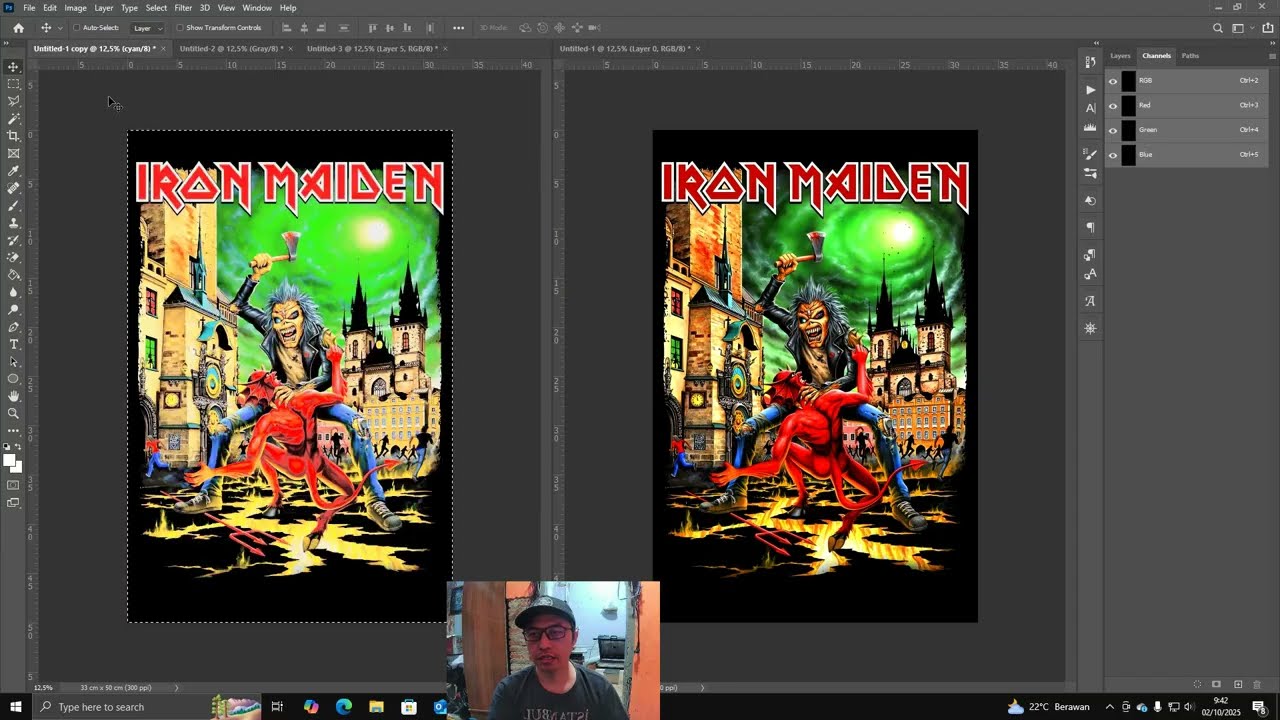Close the Untitled-2 document tab

(x=291, y=48)
